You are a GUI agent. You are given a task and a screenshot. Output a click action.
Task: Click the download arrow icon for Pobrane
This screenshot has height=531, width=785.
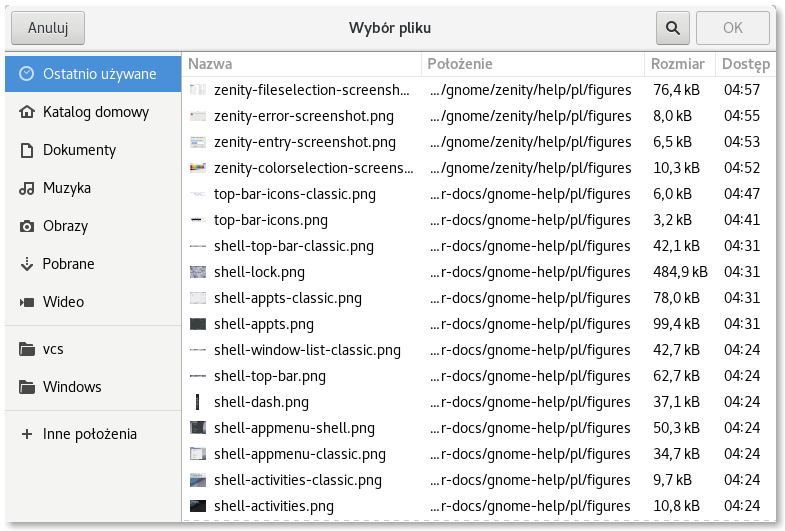(27, 264)
